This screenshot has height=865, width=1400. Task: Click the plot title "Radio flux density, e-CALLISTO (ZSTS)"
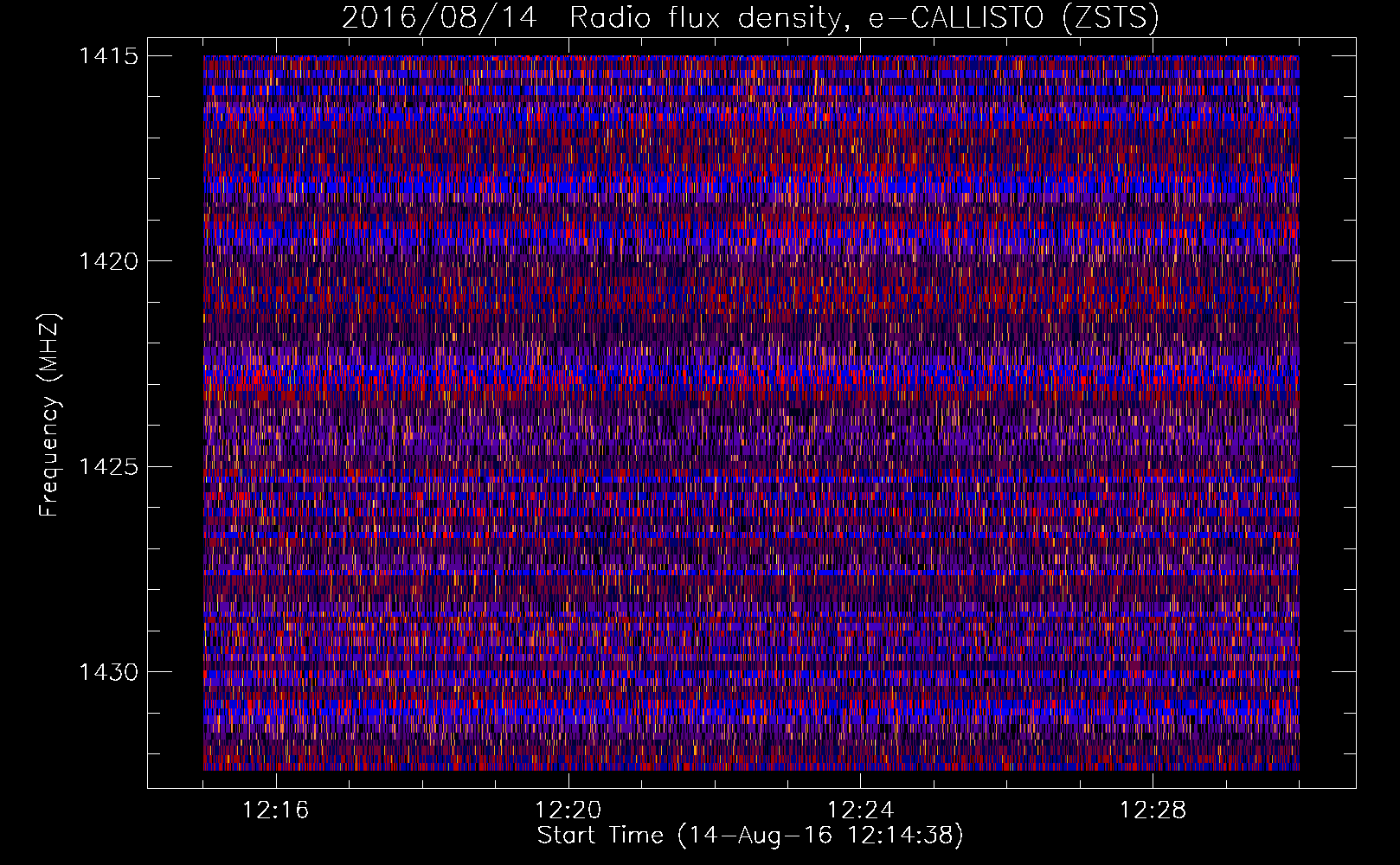(x=864, y=18)
